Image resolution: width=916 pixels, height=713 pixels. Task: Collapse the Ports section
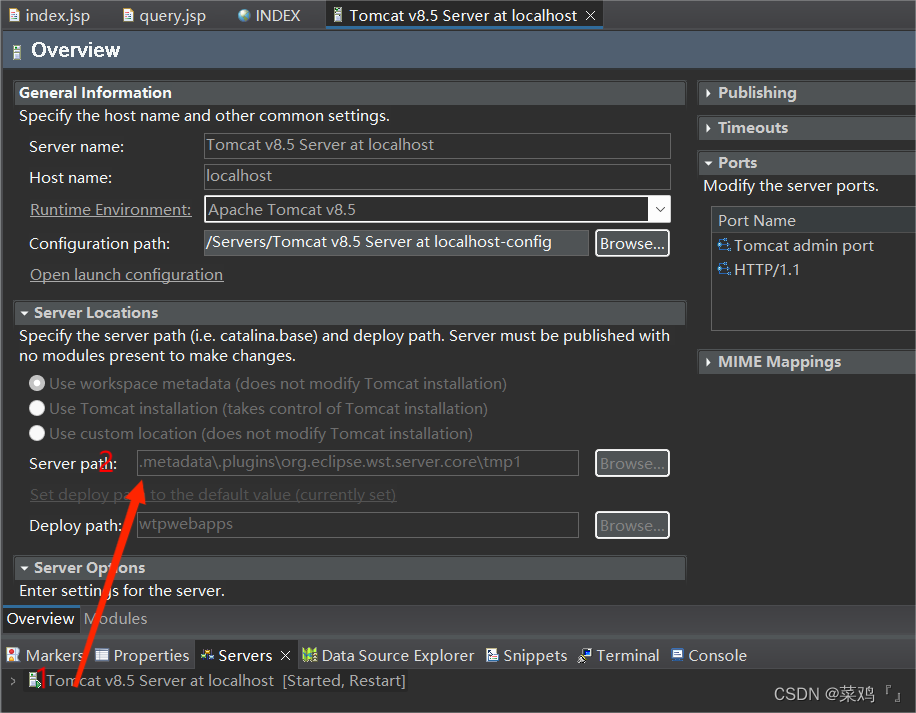coord(708,163)
